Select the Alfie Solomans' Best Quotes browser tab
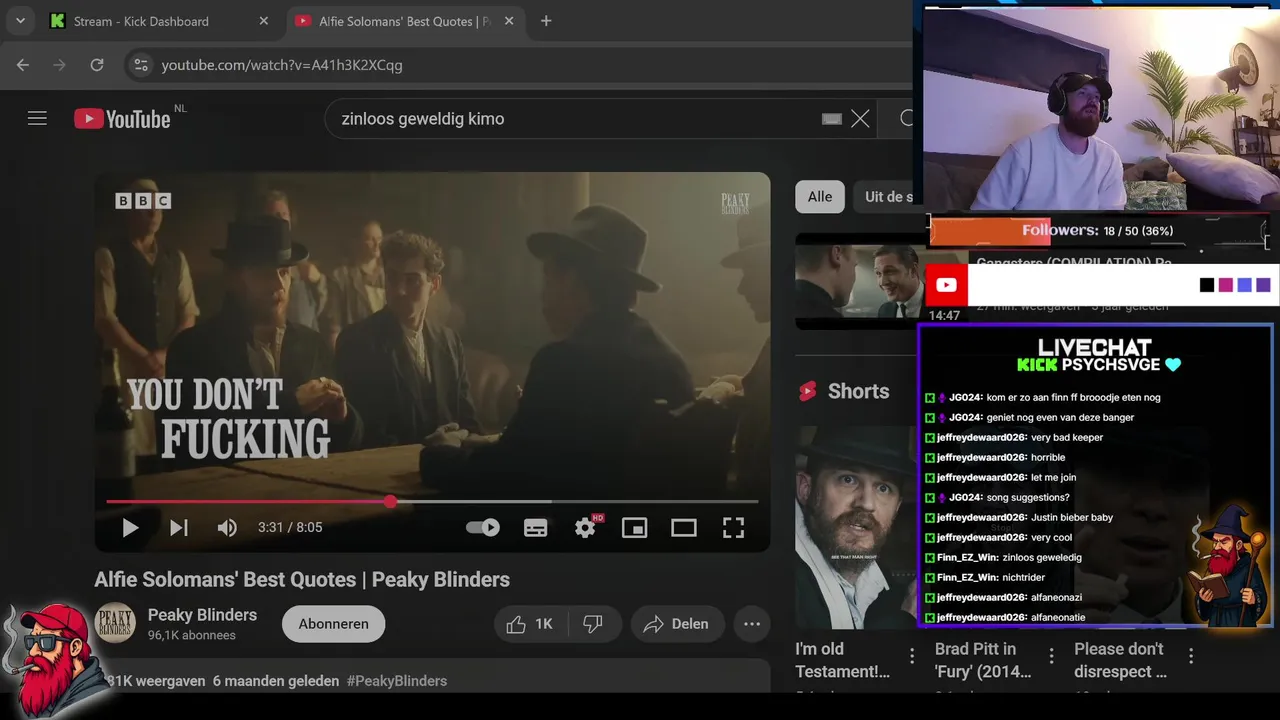This screenshot has height=720, width=1280. point(405,21)
